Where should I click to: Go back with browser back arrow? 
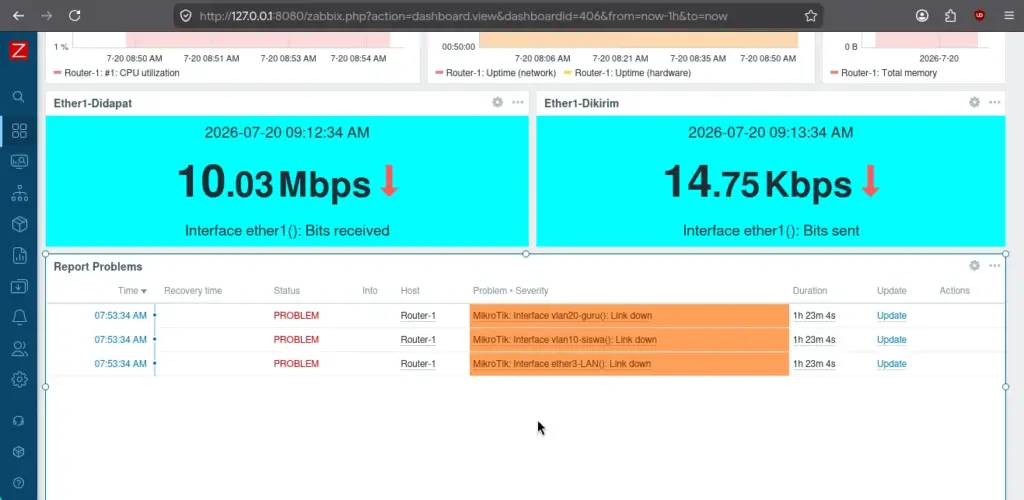[18, 16]
